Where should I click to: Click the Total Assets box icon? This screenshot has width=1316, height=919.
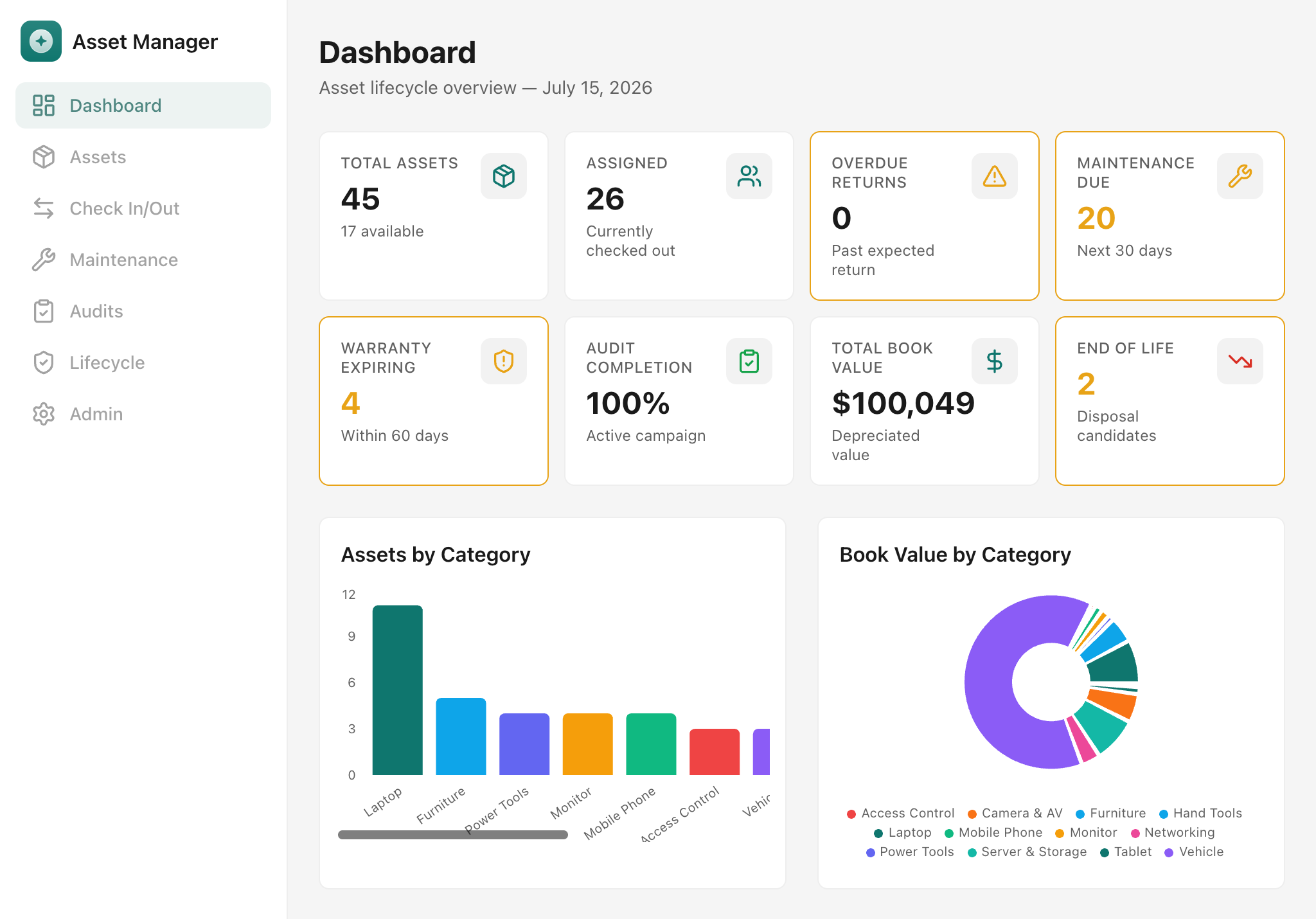coord(504,176)
